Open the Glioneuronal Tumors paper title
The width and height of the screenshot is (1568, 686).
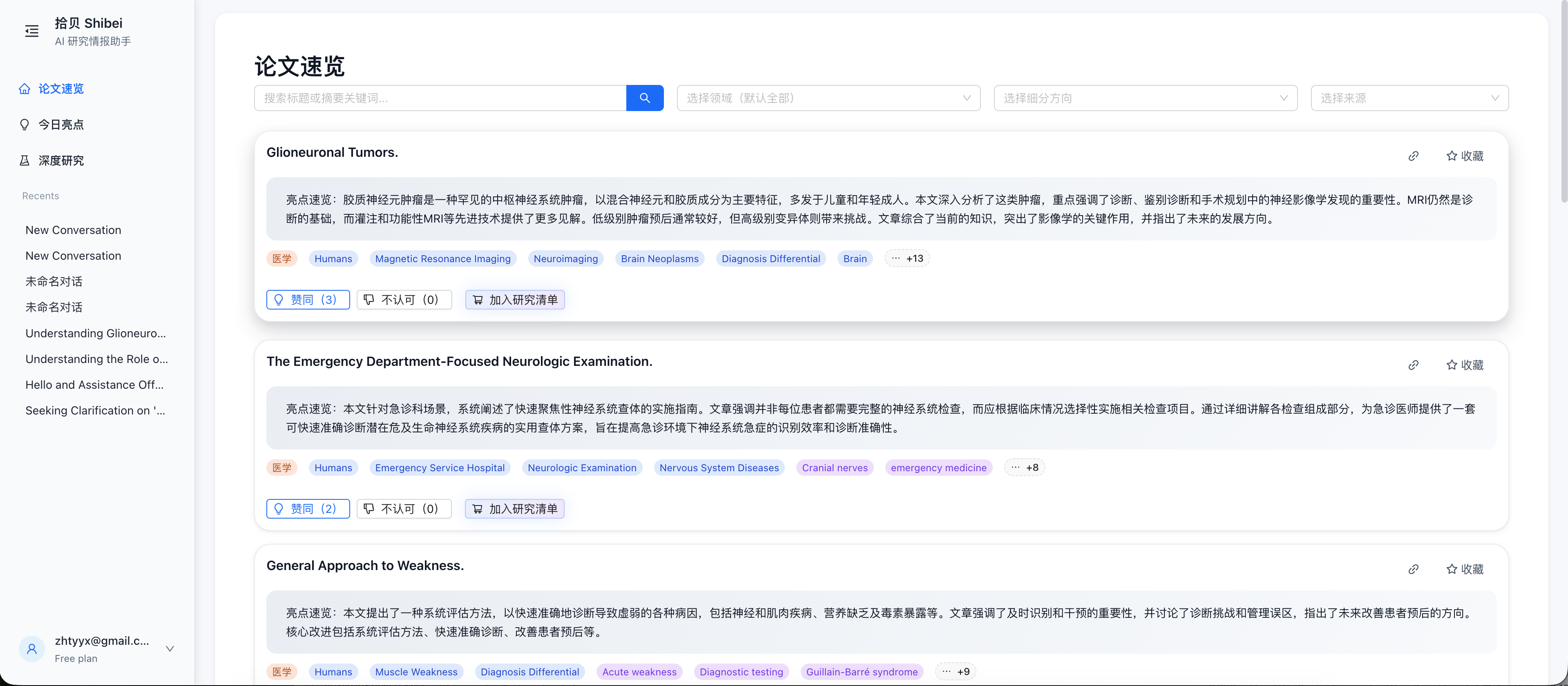coord(332,153)
